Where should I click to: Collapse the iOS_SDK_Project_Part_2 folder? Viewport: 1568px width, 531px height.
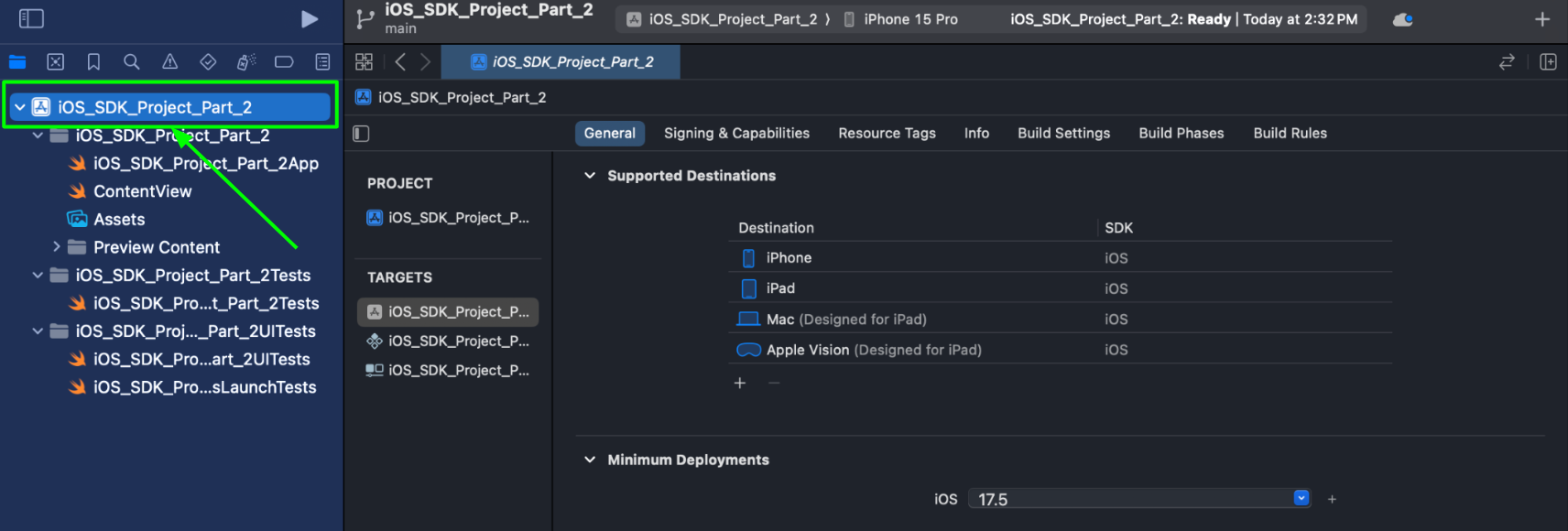[38, 135]
